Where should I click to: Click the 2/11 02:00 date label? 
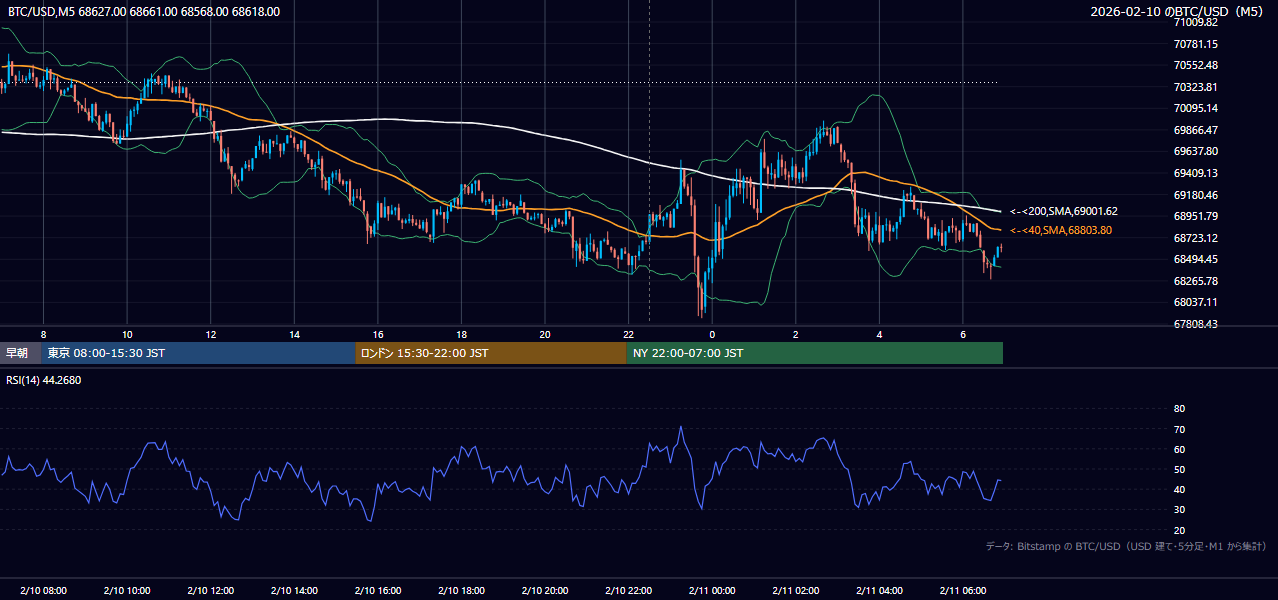(x=795, y=590)
